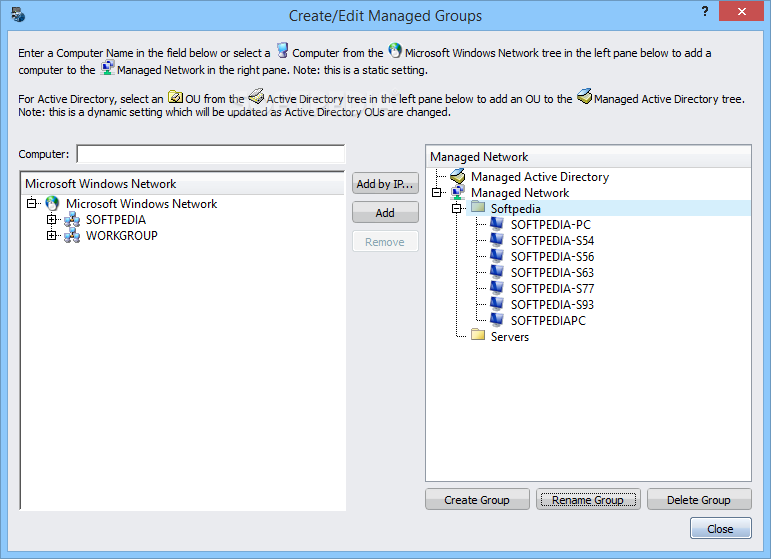Select SOFTPEDIA-S93 computer entry

pos(552,305)
